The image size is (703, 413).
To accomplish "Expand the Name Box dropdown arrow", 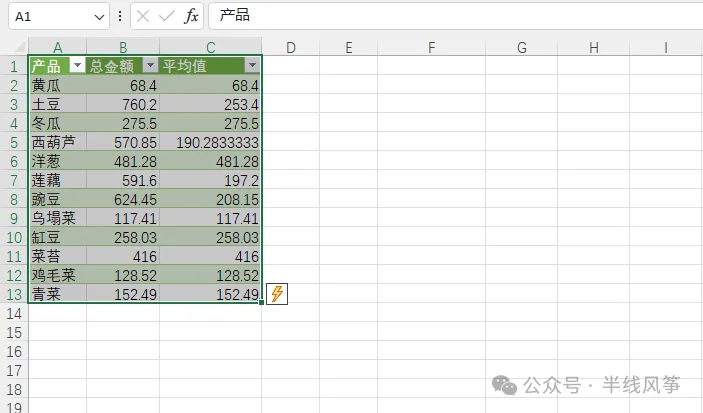I will pos(99,17).
